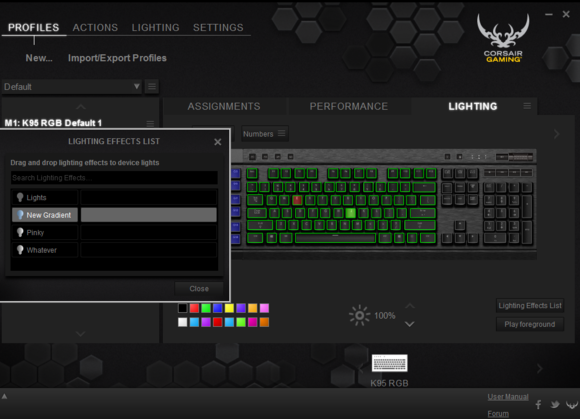Decrease brightness with the down chevron
580x419 pixels.
tap(409, 324)
